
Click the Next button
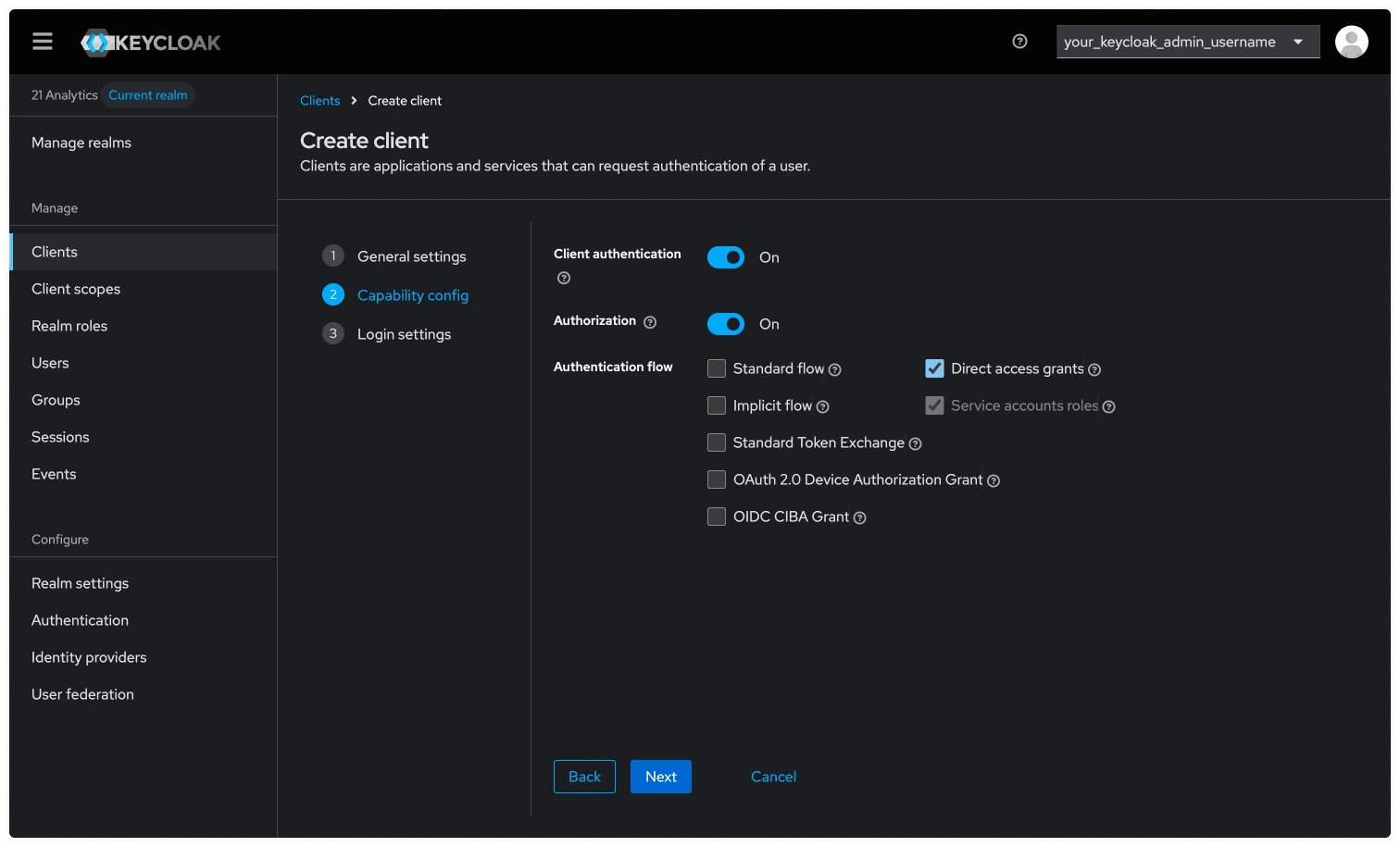[x=660, y=776]
